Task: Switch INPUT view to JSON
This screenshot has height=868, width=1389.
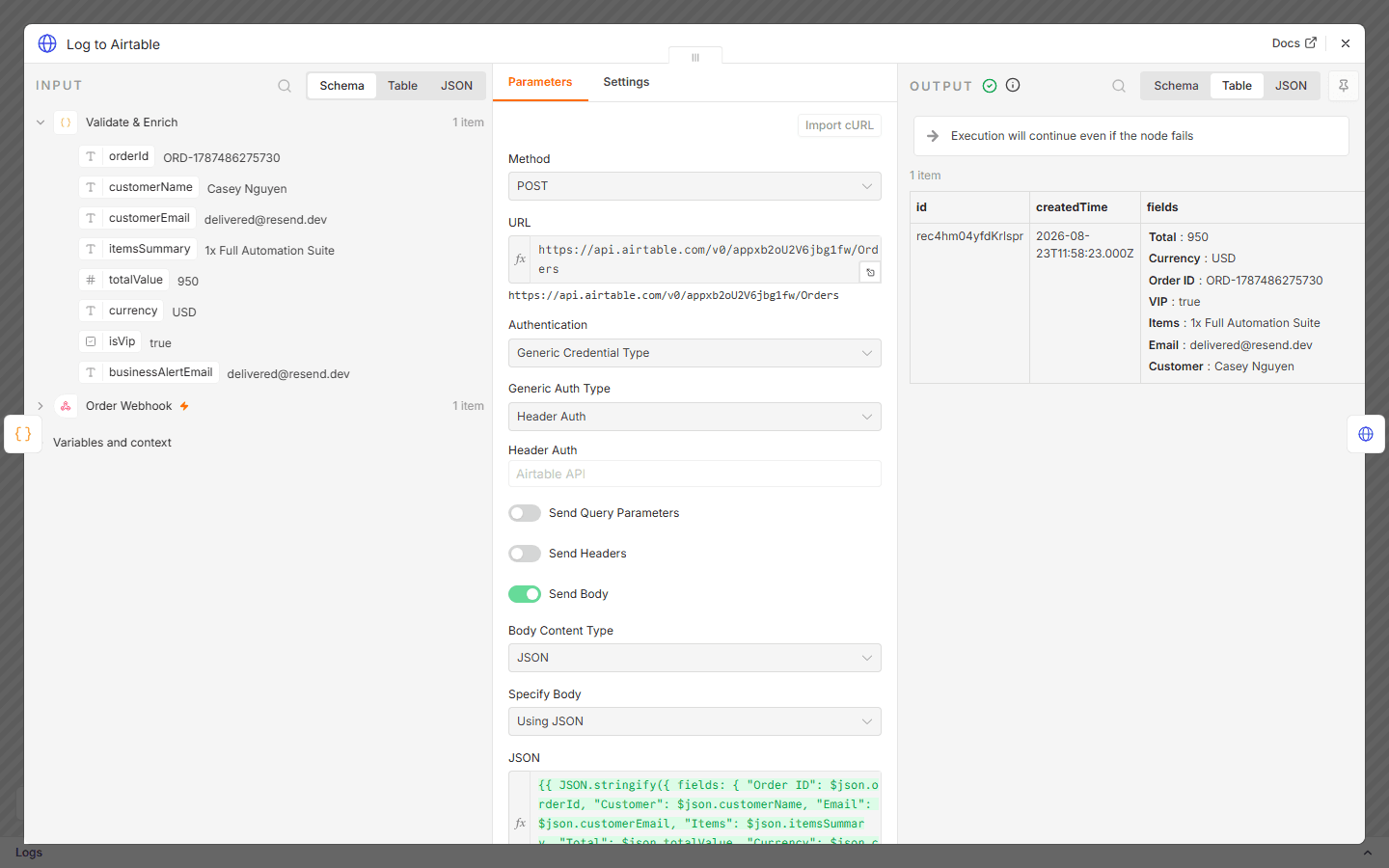Action: (456, 86)
